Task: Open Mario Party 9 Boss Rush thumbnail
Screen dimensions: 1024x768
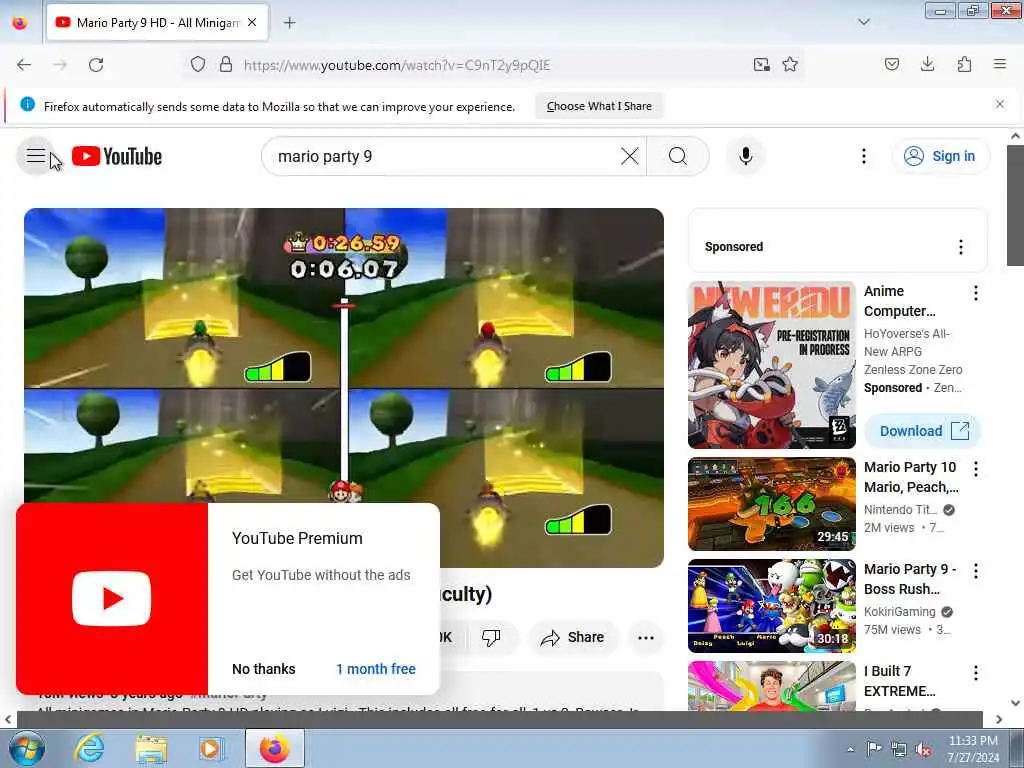Action: point(771,606)
